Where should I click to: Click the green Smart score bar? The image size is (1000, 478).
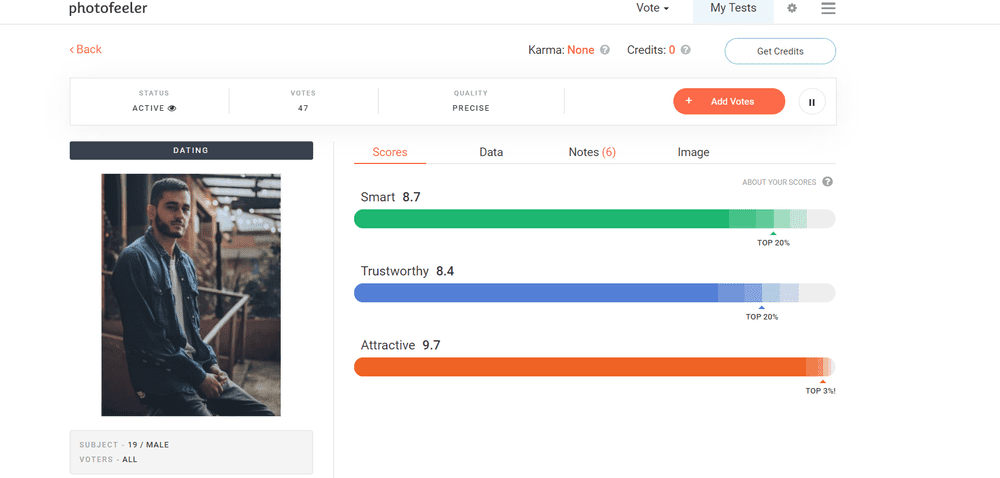point(594,219)
